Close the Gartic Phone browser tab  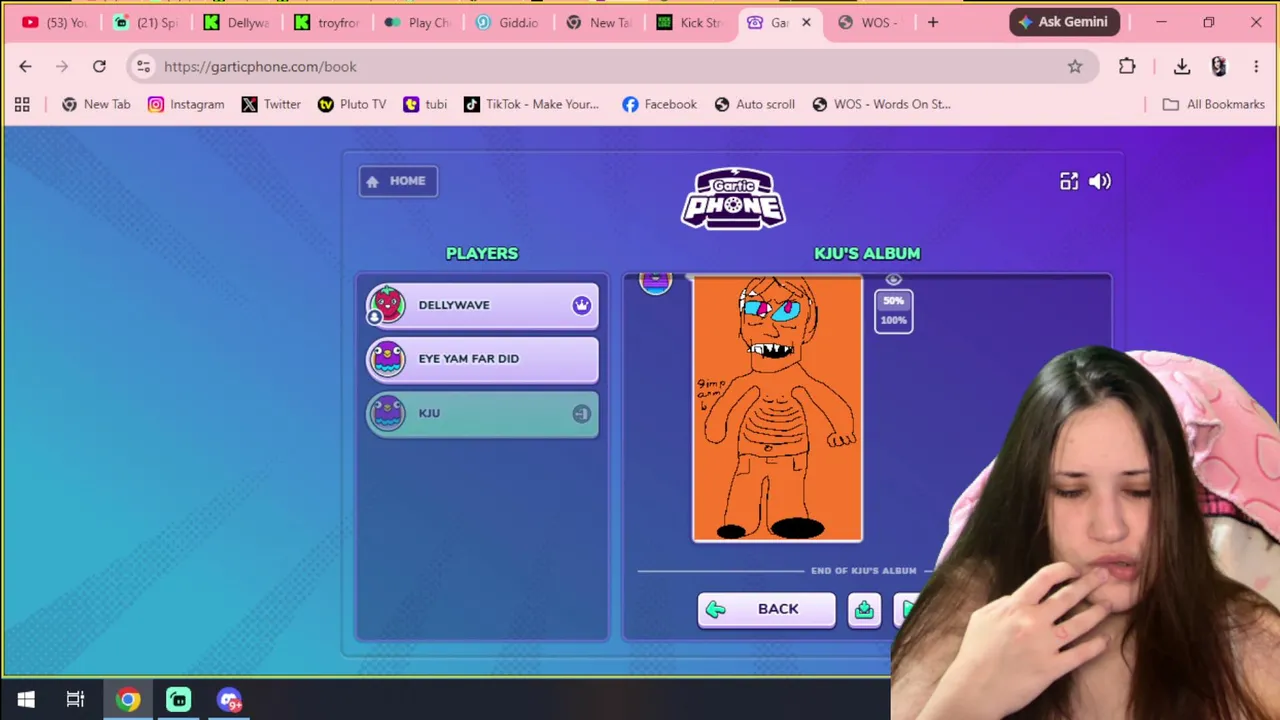point(806,23)
